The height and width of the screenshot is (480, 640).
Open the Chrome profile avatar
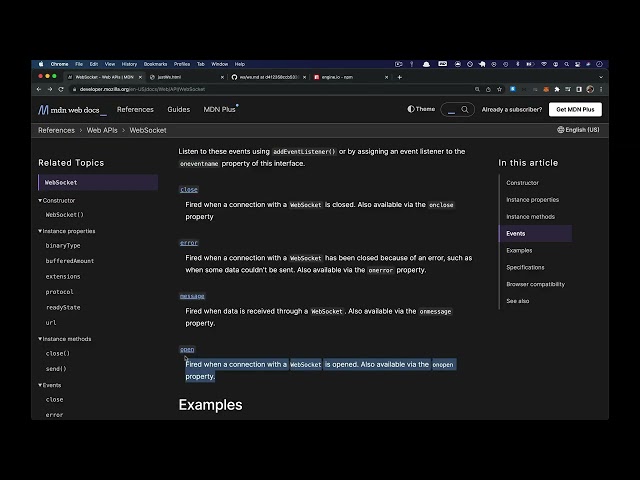tap(590, 89)
